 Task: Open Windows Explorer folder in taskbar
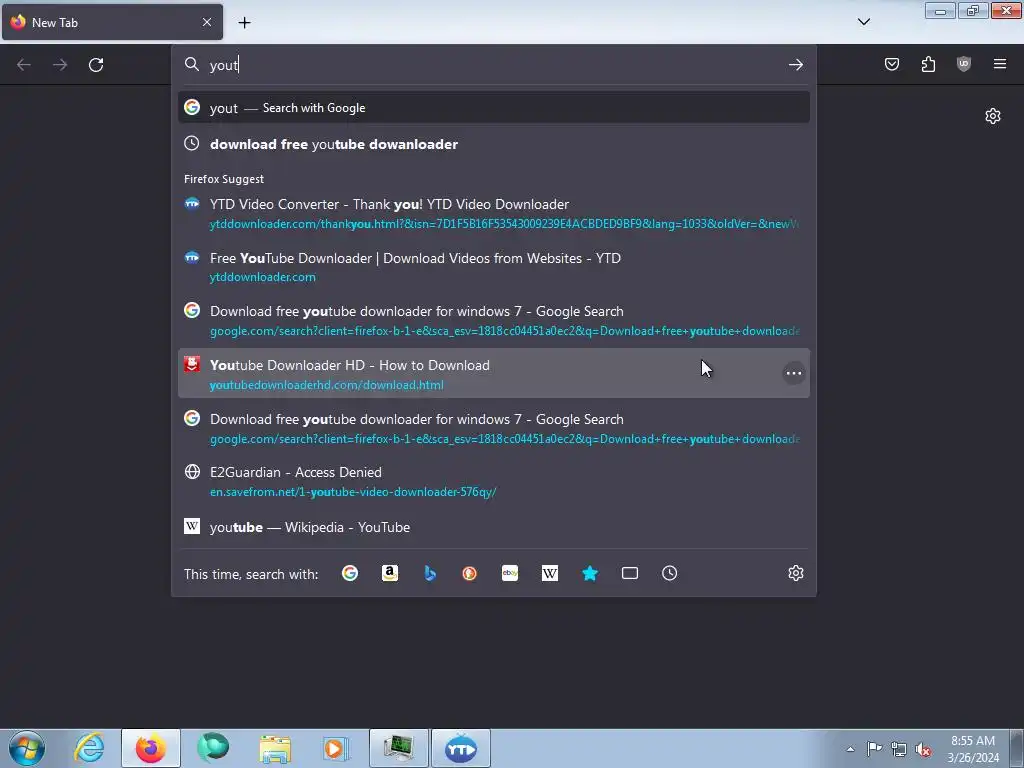coord(275,748)
